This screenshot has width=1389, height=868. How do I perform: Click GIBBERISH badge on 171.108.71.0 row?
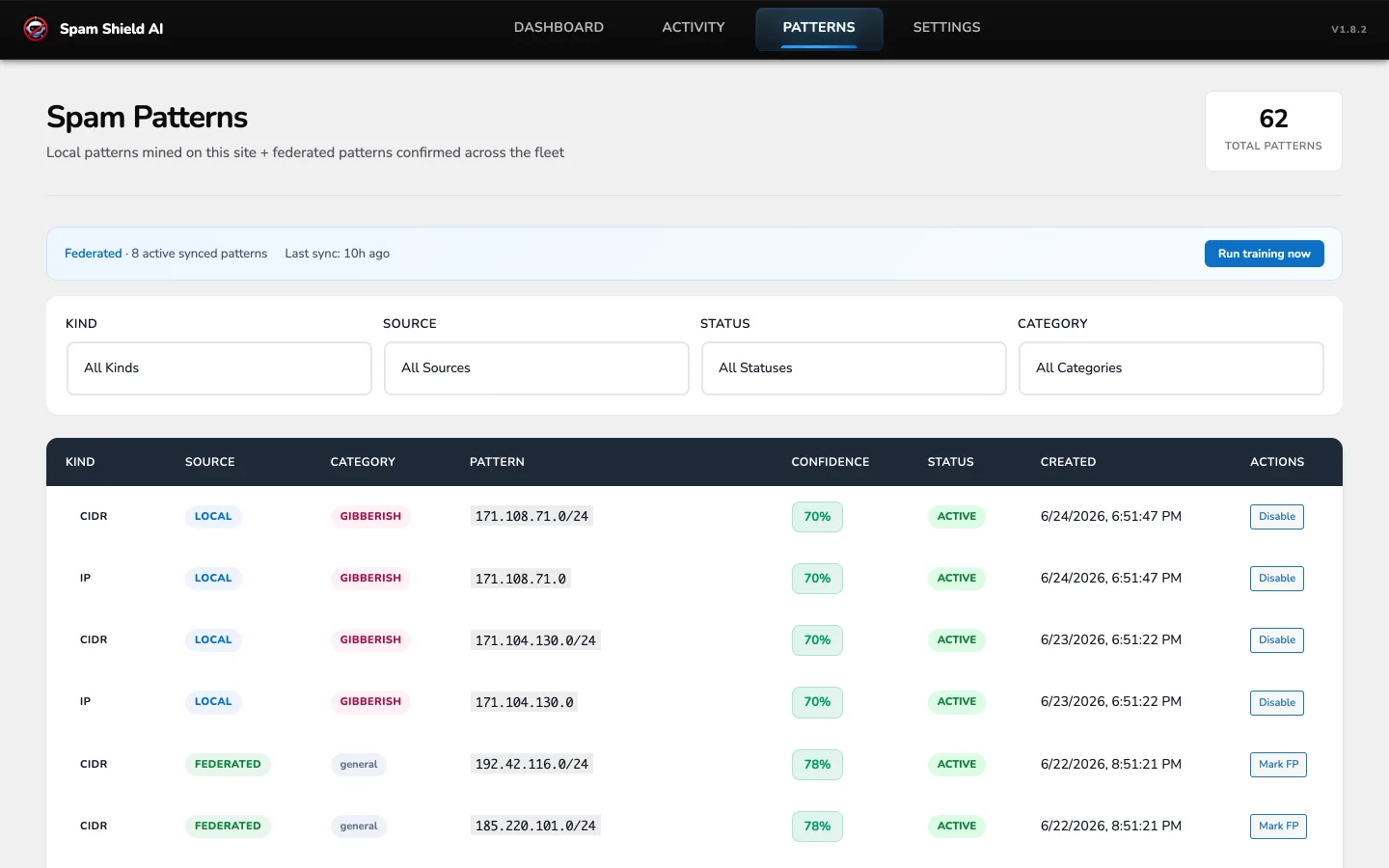coord(370,579)
